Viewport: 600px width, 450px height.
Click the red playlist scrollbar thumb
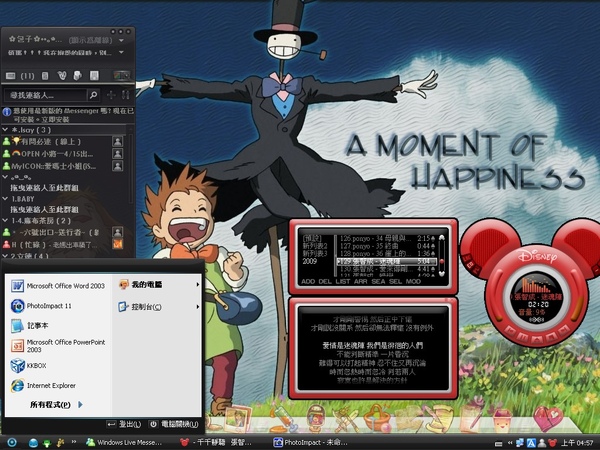click(442, 262)
